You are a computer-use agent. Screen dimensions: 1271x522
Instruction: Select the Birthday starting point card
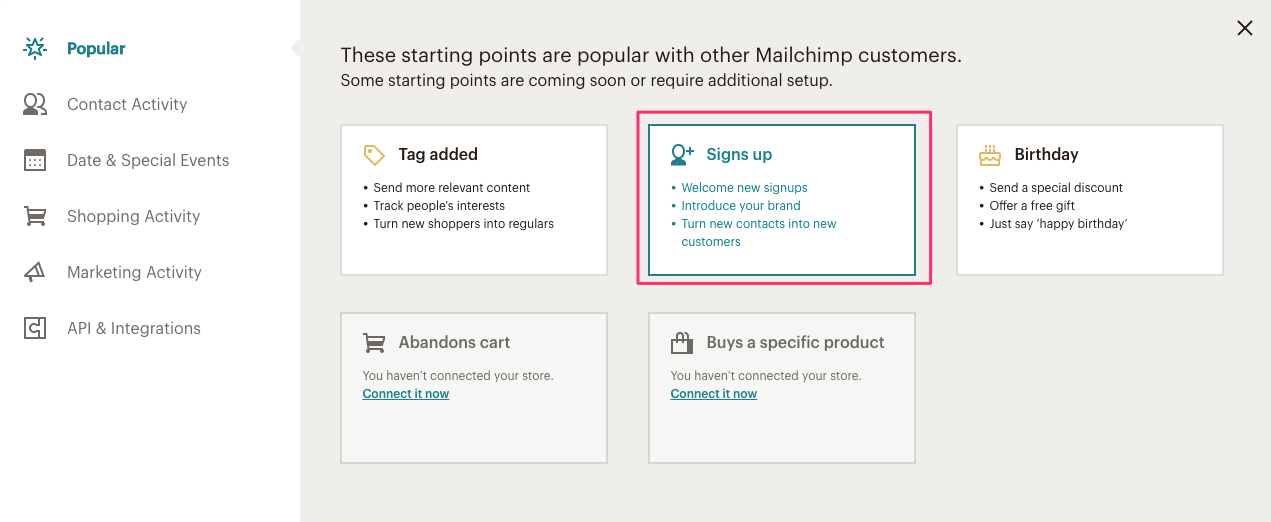1089,200
